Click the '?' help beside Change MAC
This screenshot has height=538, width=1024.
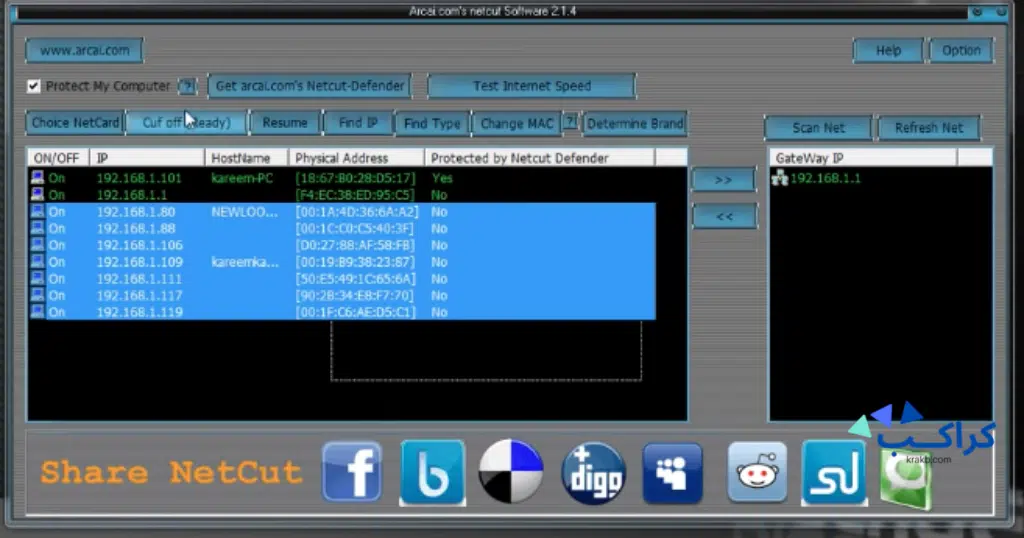570,121
